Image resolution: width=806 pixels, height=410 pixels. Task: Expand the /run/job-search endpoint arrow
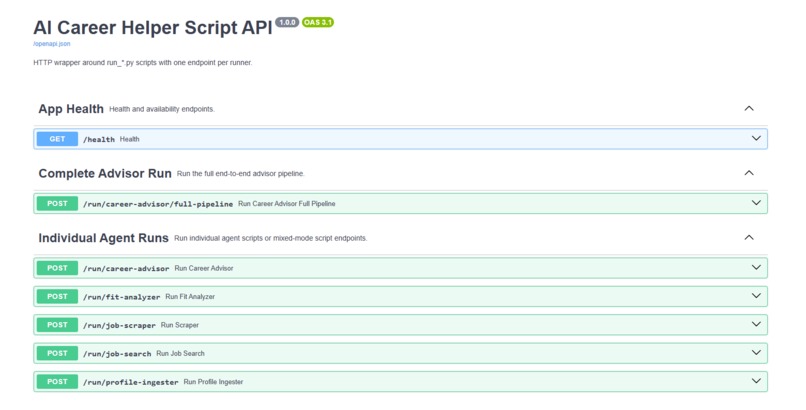(756, 352)
